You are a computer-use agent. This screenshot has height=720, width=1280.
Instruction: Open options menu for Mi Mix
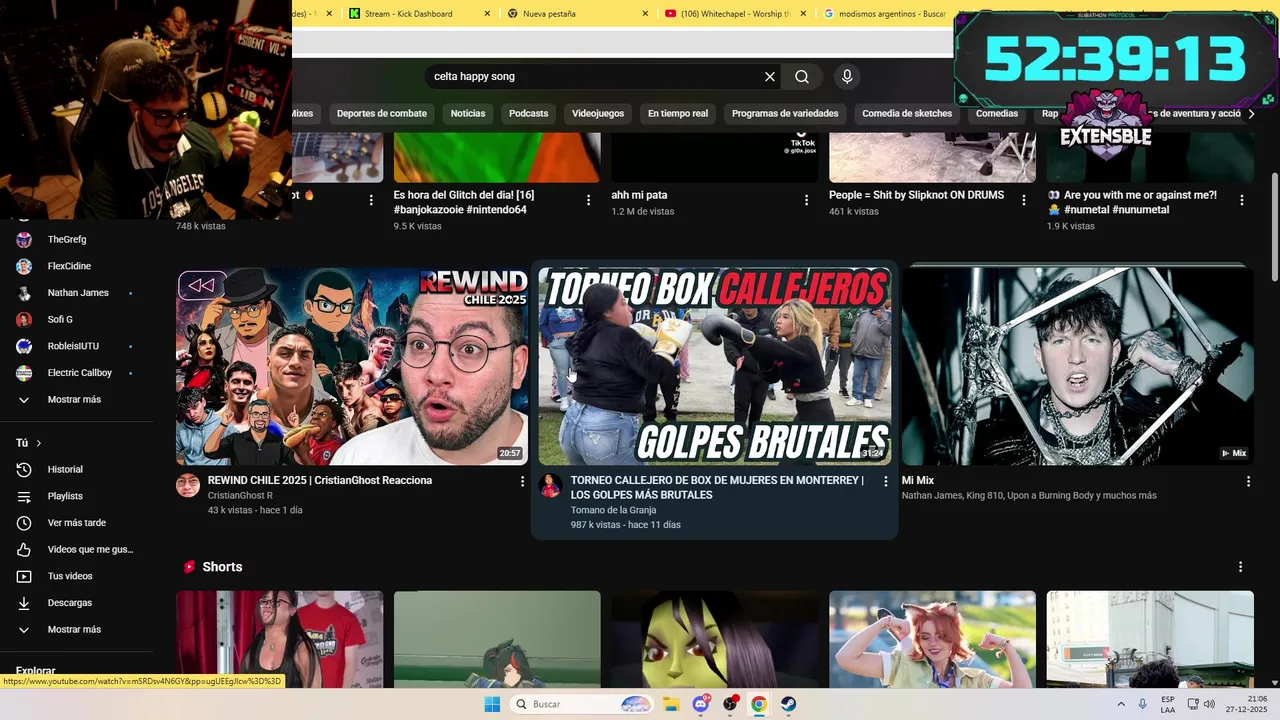pyautogui.click(x=1248, y=481)
